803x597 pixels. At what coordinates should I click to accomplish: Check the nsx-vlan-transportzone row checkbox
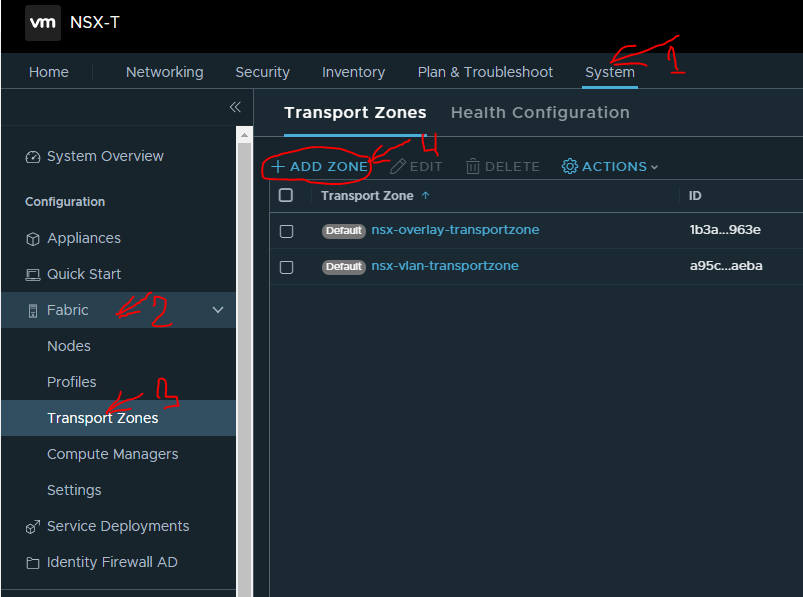point(286,267)
